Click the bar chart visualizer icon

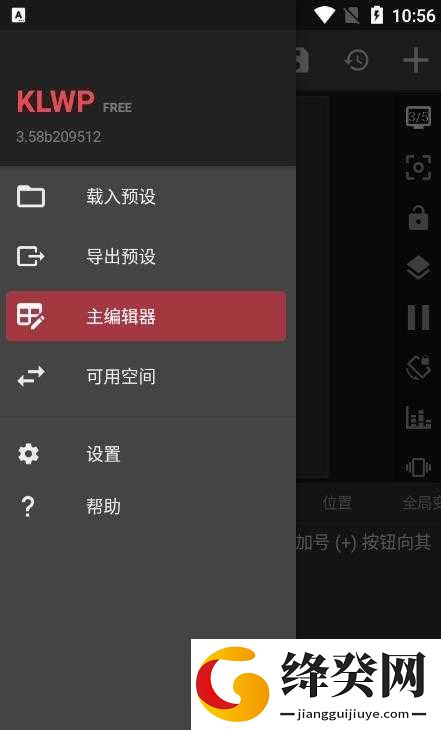[418, 417]
